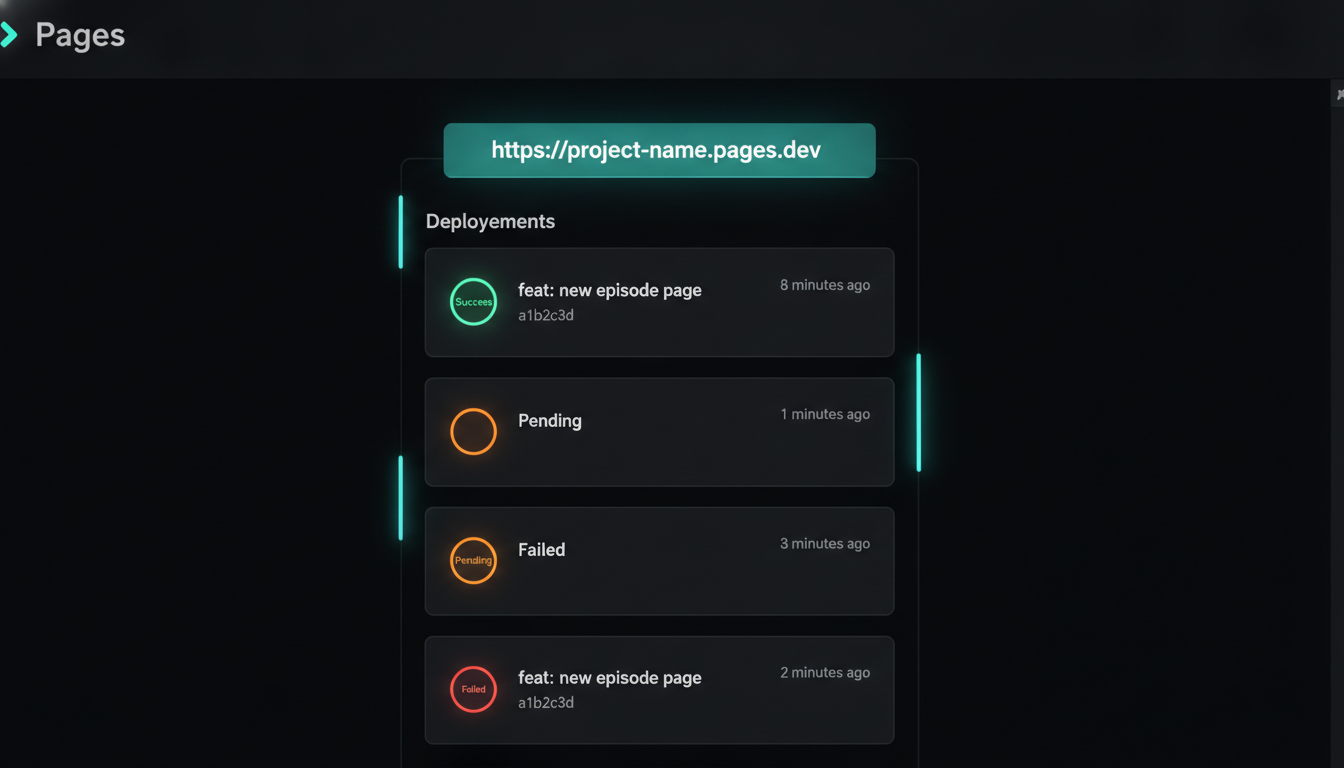Click the "8 minutes ago" timestamp

pos(825,285)
